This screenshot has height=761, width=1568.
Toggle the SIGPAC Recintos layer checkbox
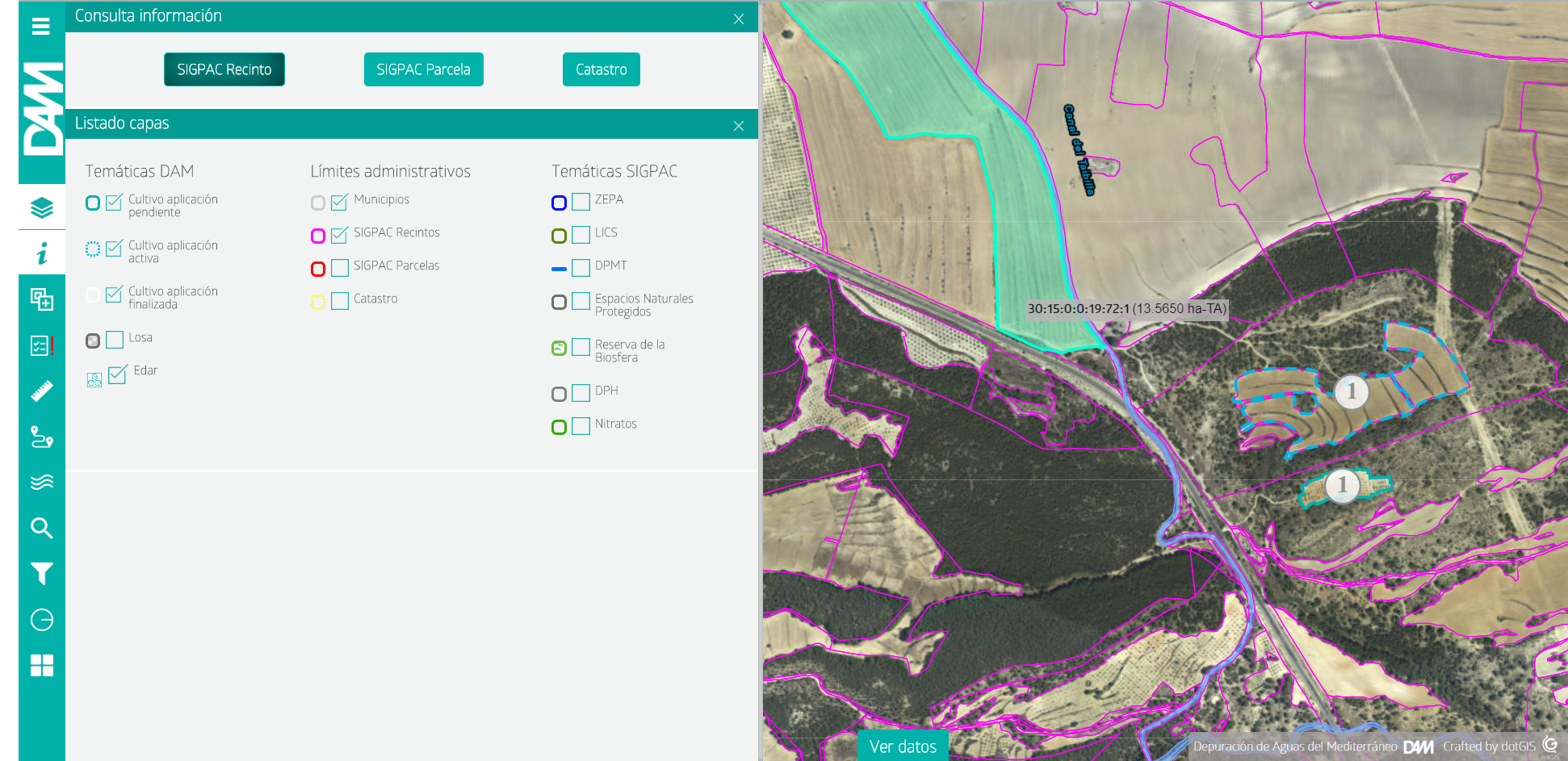(x=340, y=235)
